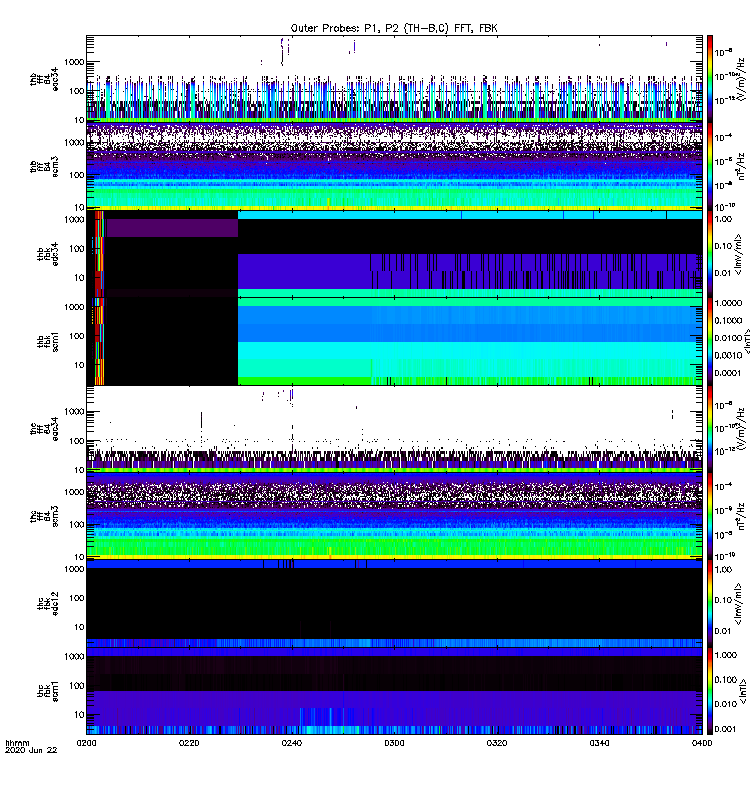Click the 'thc fff 64 eac34' panel label
Screen dimensions: 750x800
[x=44, y=429]
